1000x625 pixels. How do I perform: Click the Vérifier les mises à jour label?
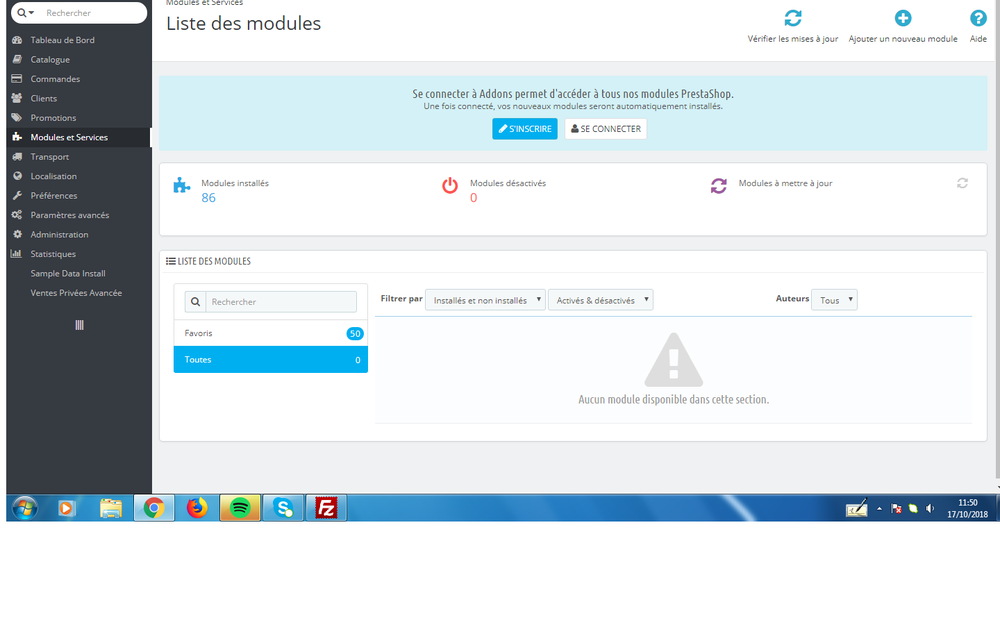tap(793, 39)
